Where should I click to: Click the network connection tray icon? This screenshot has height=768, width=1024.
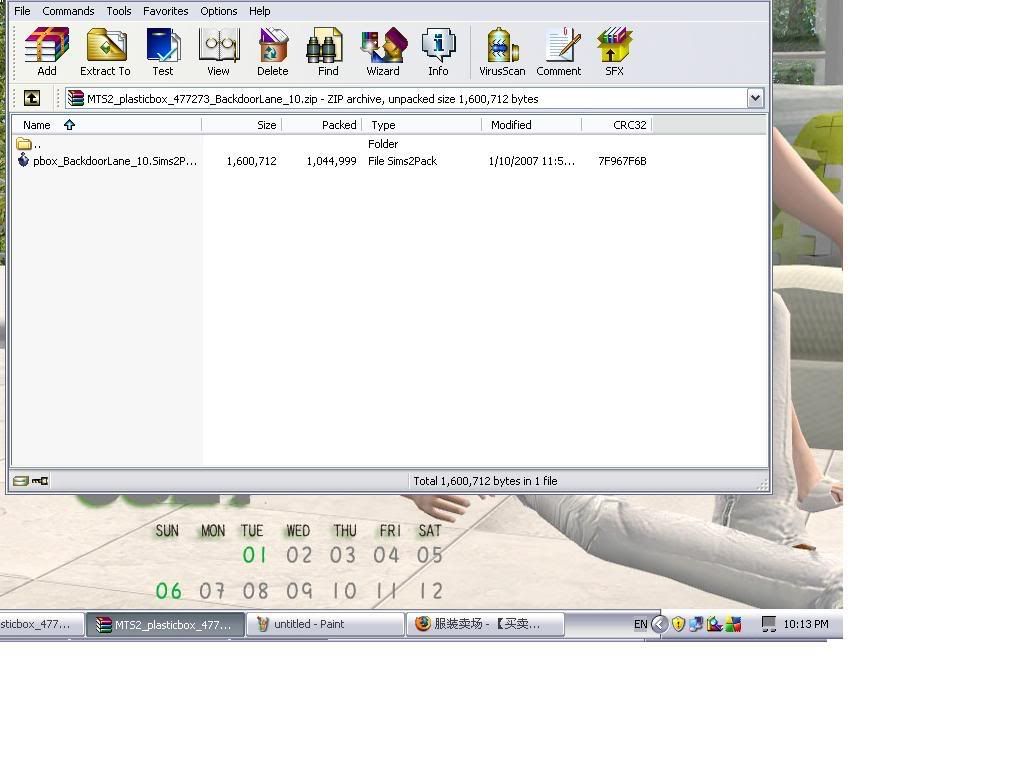point(696,624)
